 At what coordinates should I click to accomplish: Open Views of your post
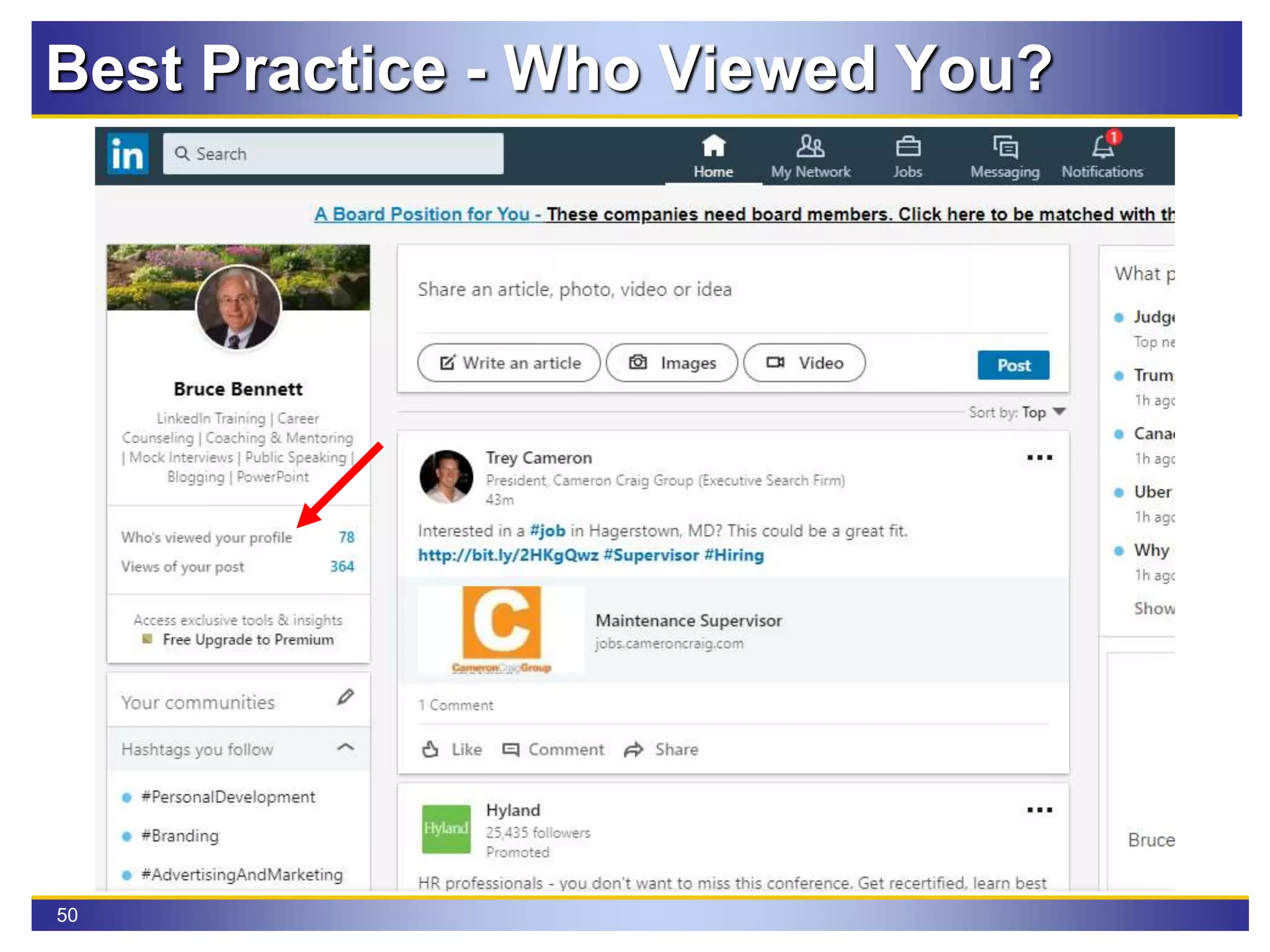tap(182, 567)
